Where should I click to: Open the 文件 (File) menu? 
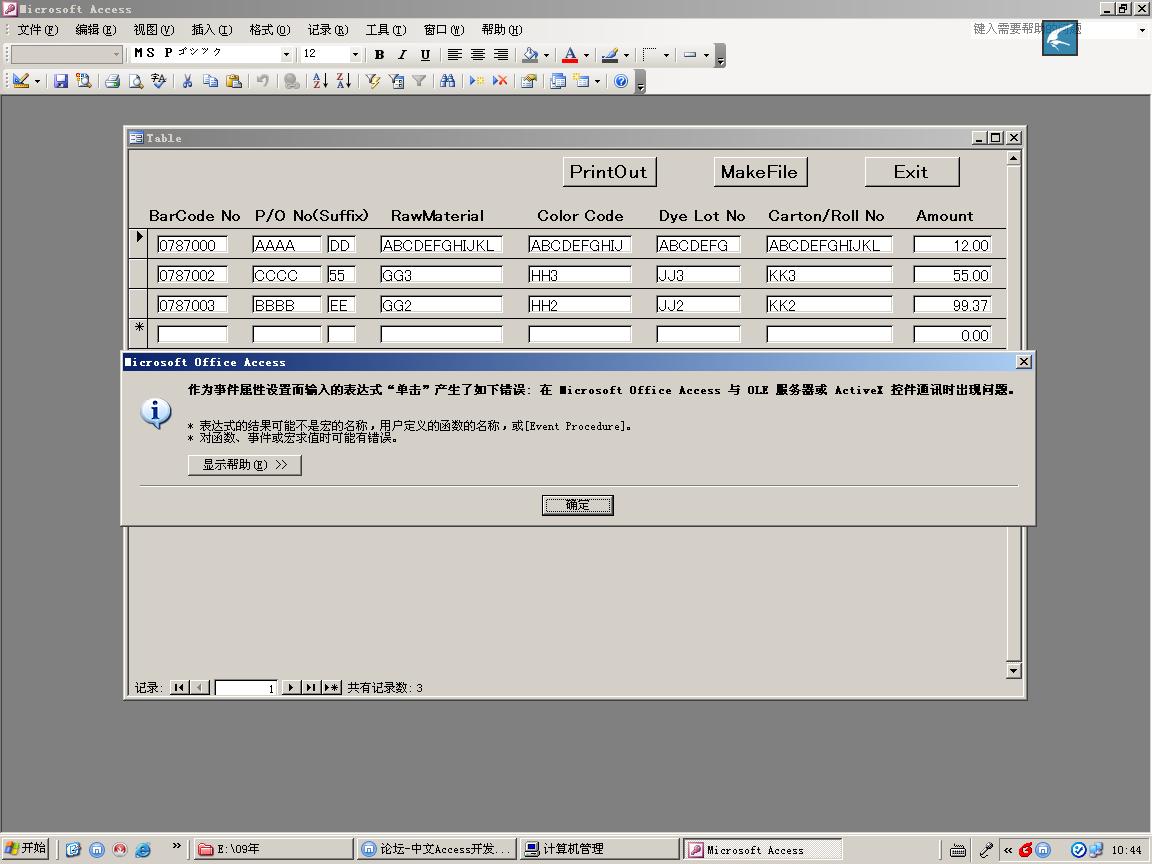(37, 29)
